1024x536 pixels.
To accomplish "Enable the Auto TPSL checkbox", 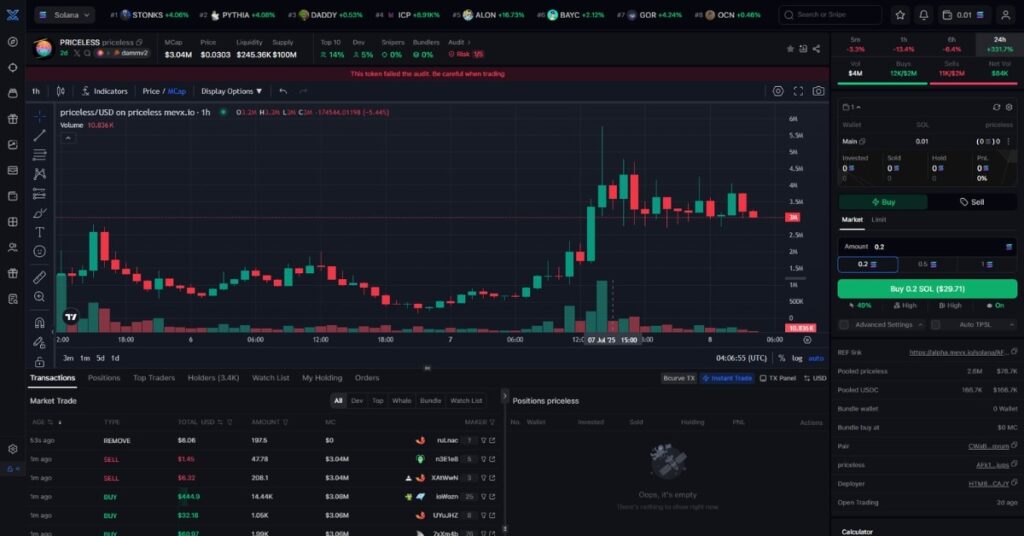I will pyautogui.click(x=936, y=324).
